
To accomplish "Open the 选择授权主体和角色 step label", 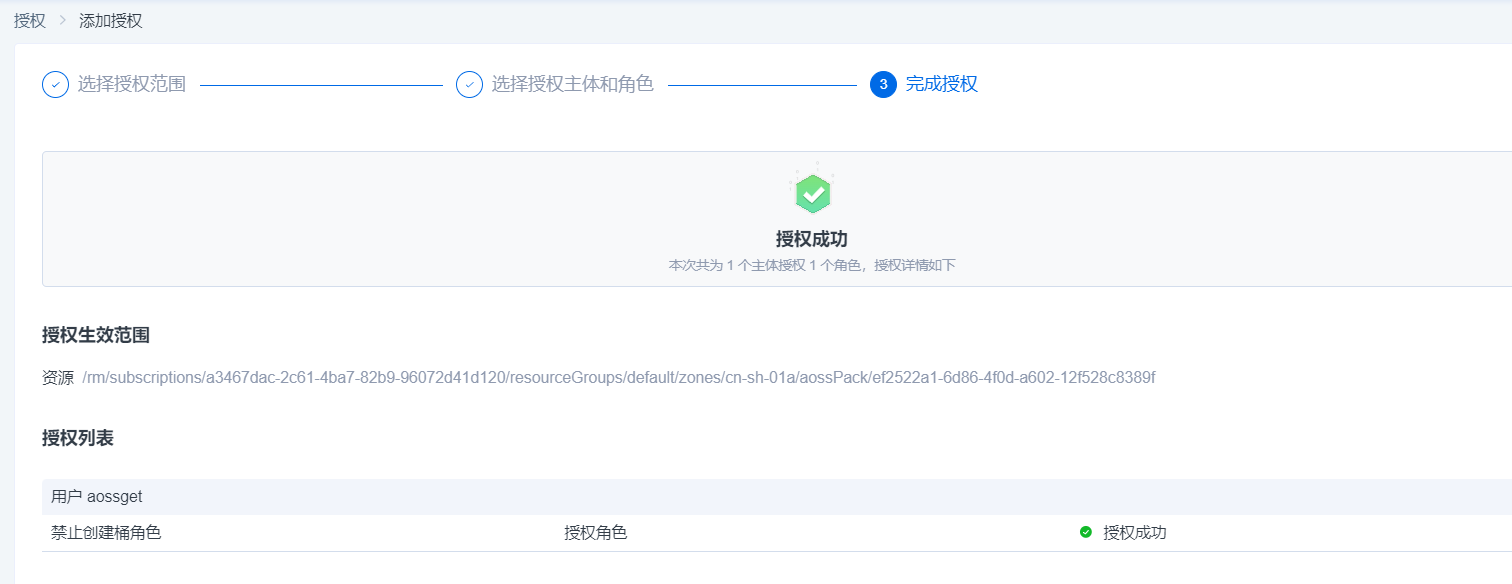I will tap(572, 85).
